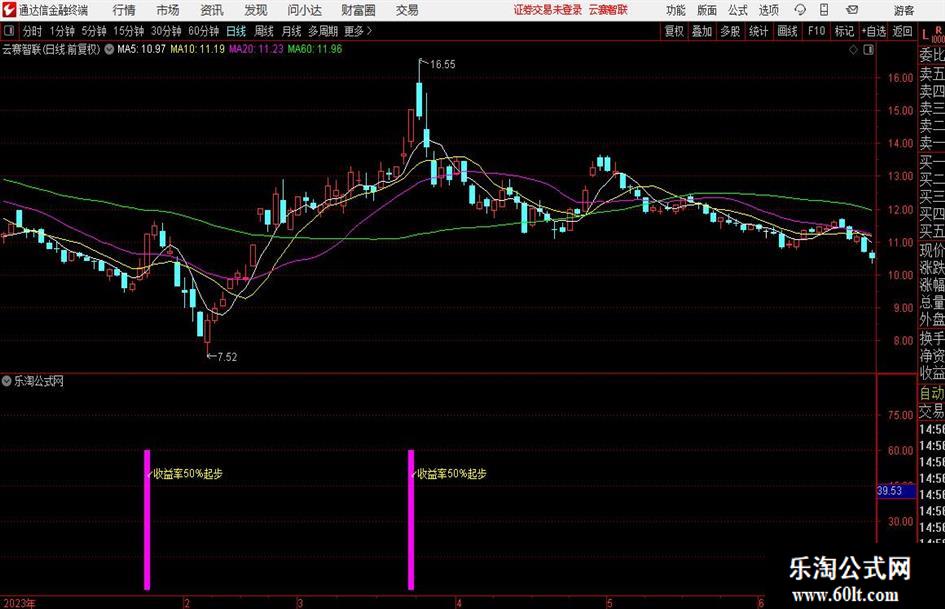The width and height of the screenshot is (945, 609).
Task: Click the 7.52 low price label
Action: [x=227, y=357]
